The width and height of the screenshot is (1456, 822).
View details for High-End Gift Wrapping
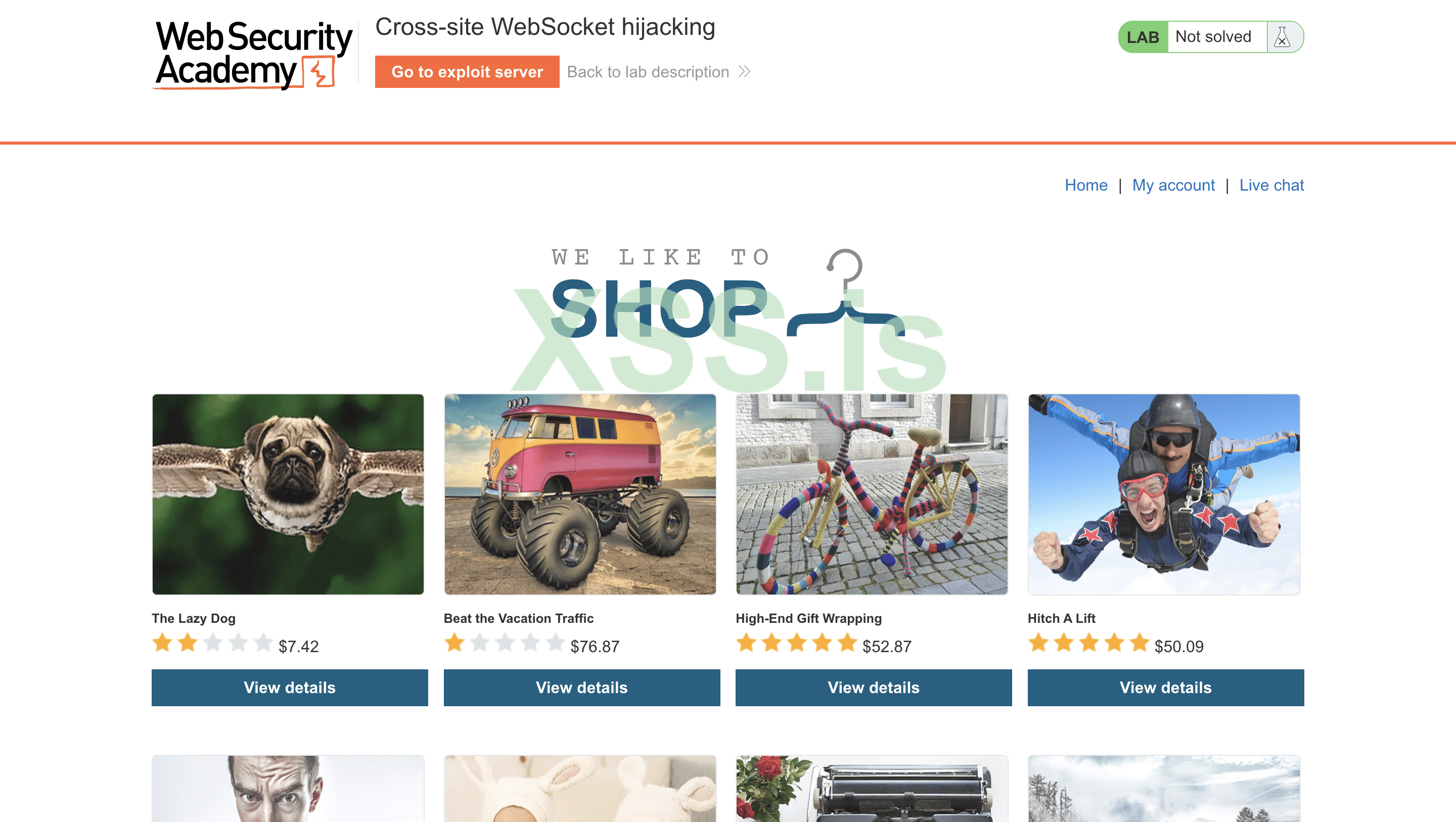[x=873, y=688]
